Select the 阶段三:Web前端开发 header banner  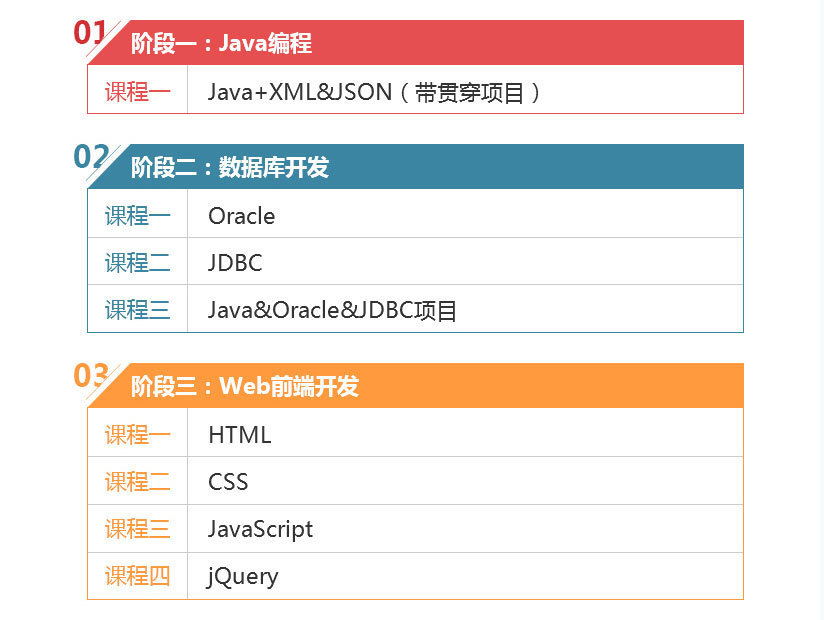click(415, 386)
